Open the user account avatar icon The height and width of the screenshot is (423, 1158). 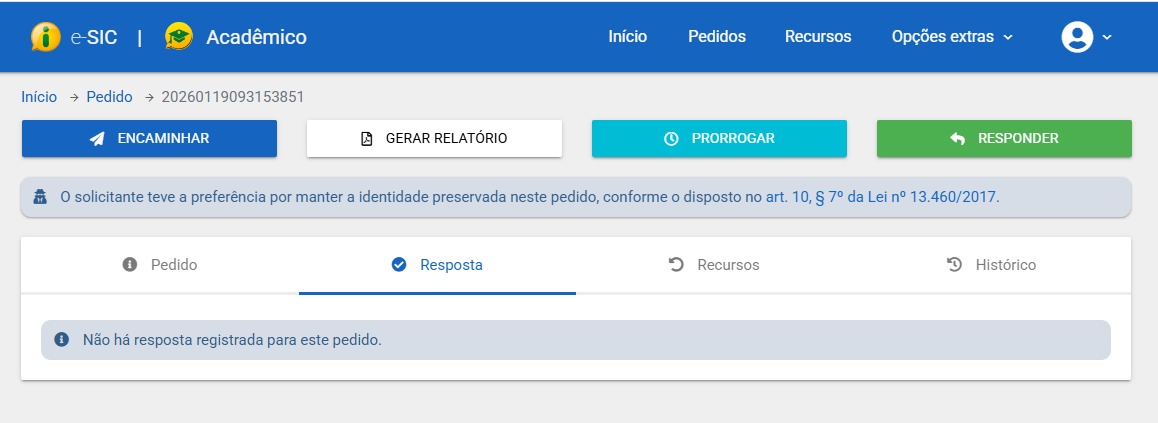[x=1078, y=37]
